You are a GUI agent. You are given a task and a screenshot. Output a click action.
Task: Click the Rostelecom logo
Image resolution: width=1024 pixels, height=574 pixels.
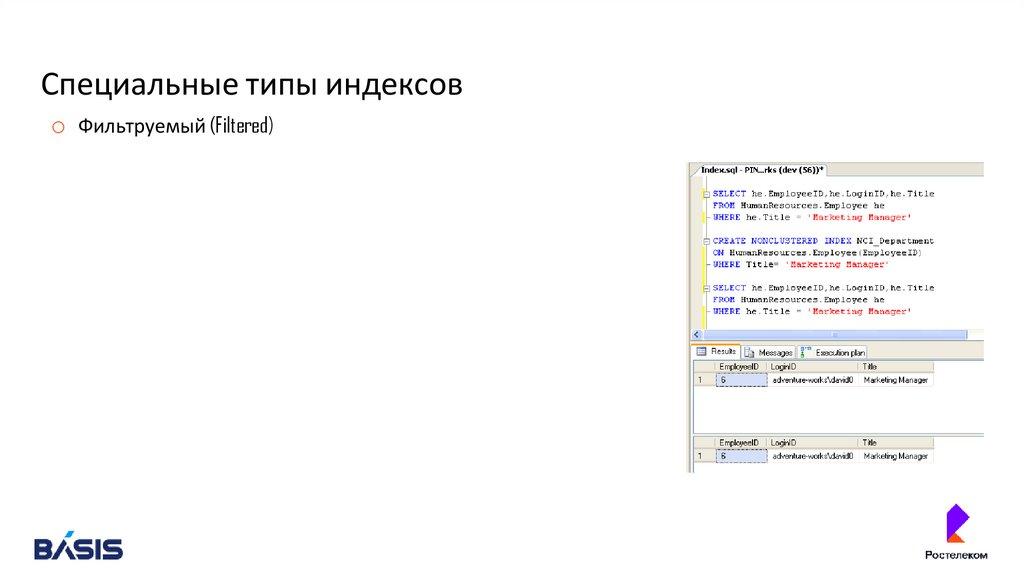pyautogui.click(x=957, y=533)
